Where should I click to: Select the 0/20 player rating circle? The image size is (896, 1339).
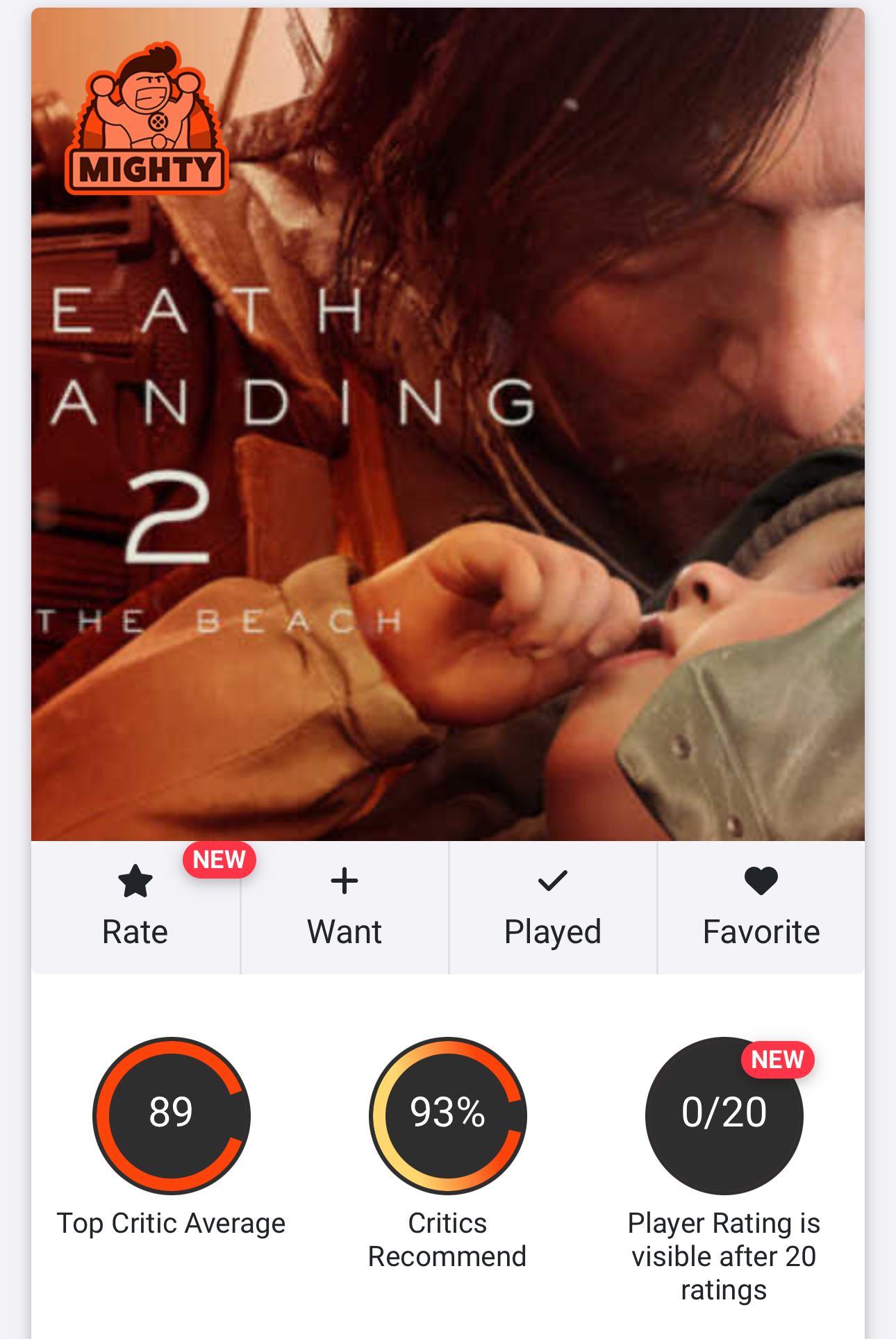point(724,1116)
